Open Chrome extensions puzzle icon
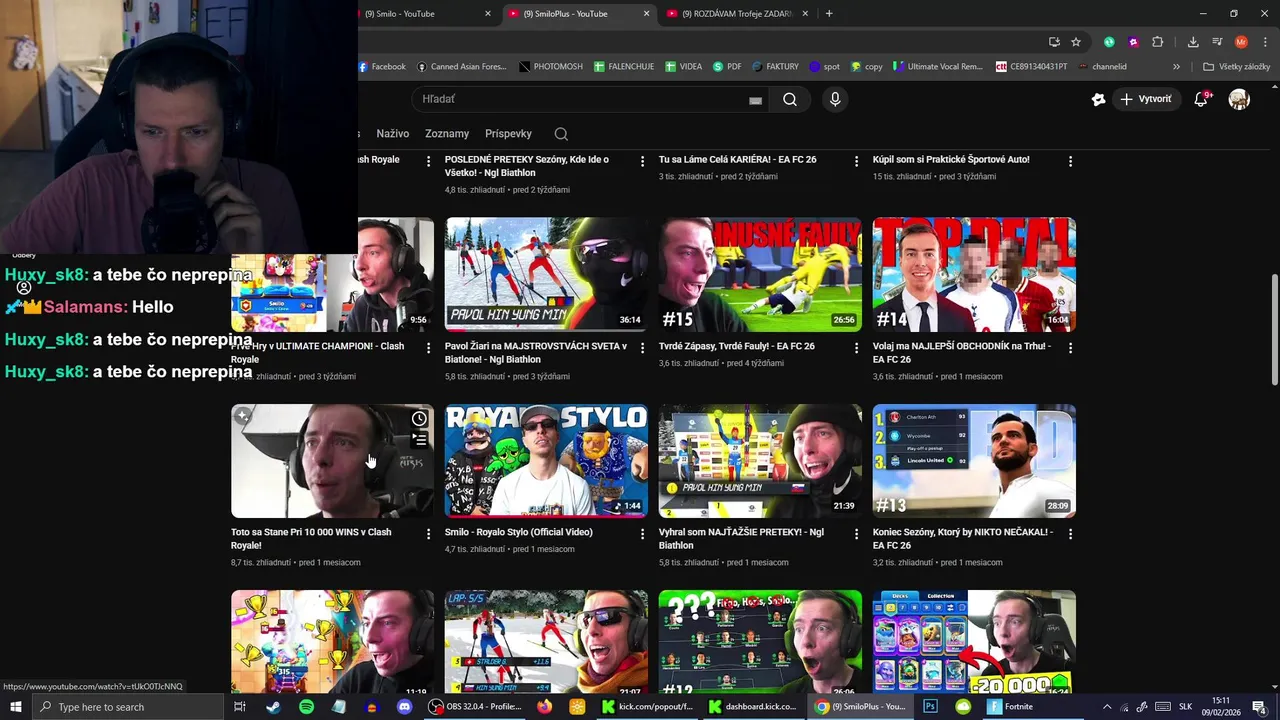Image resolution: width=1280 pixels, height=720 pixels. pos(1157,42)
